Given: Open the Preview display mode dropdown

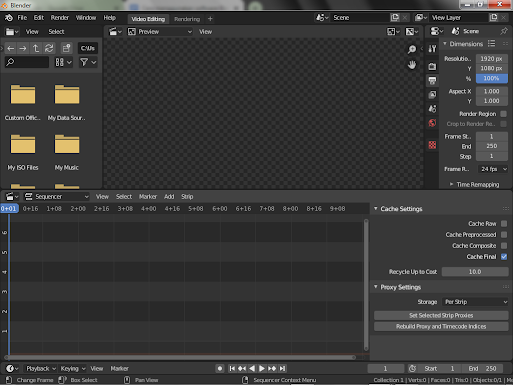Looking at the screenshot, I should pos(160,32).
